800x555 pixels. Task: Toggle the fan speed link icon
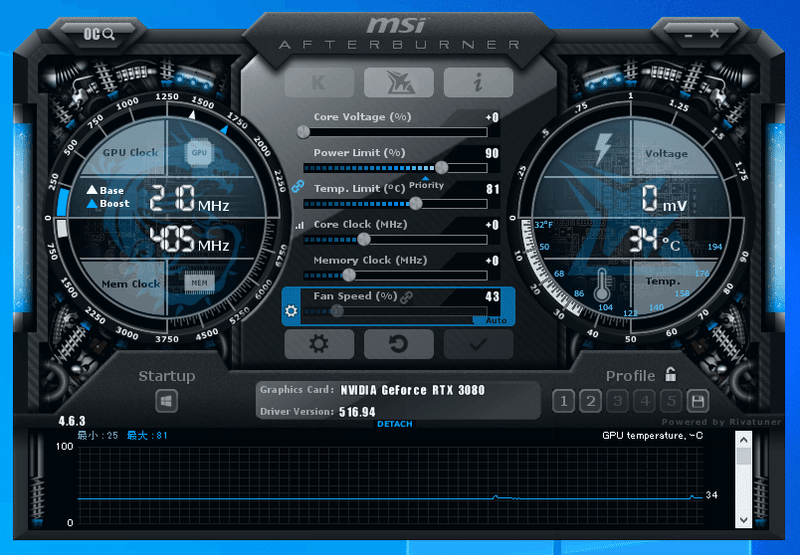pyautogui.click(x=407, y=297)
